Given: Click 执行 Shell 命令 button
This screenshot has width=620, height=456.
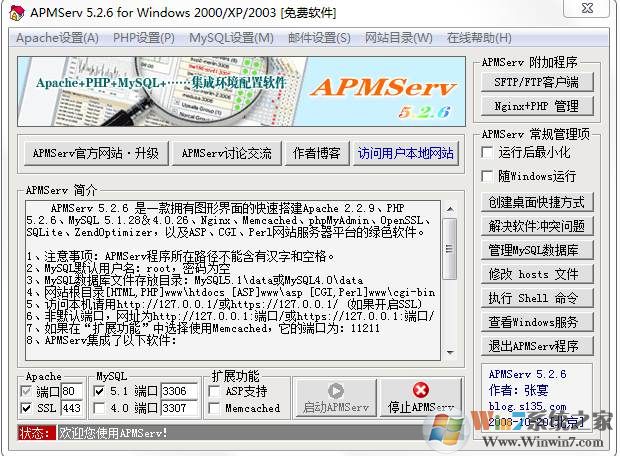Looking at the screenshot, I should (x=537, y=298).
